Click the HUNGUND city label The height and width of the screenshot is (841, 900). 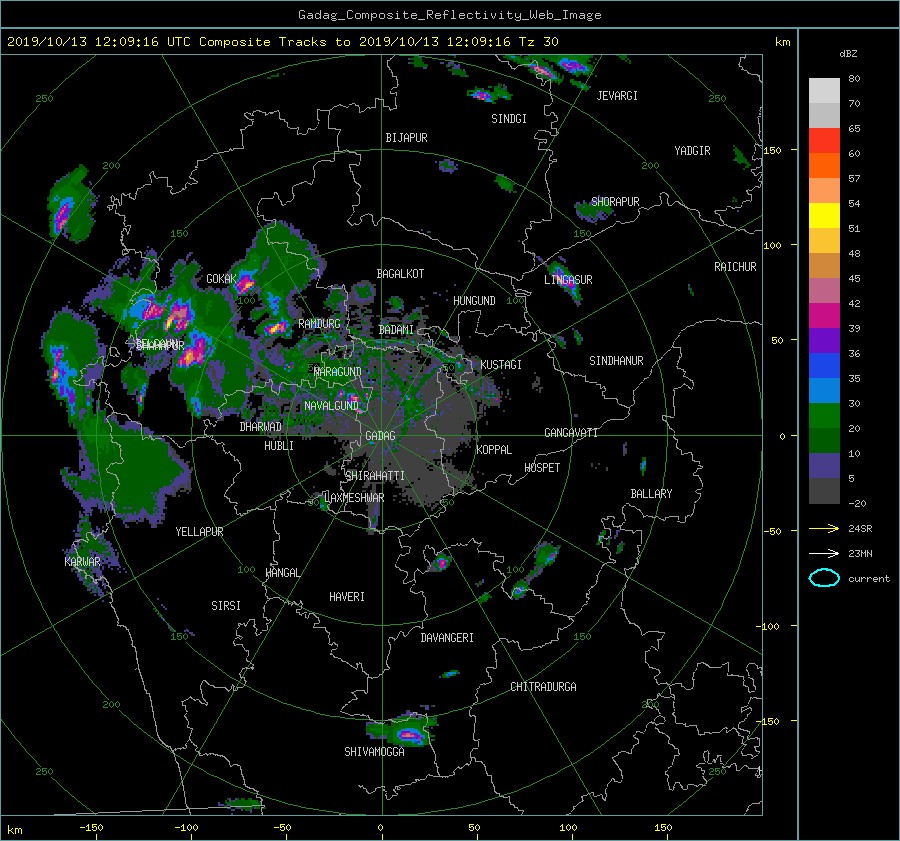[474, 301]
